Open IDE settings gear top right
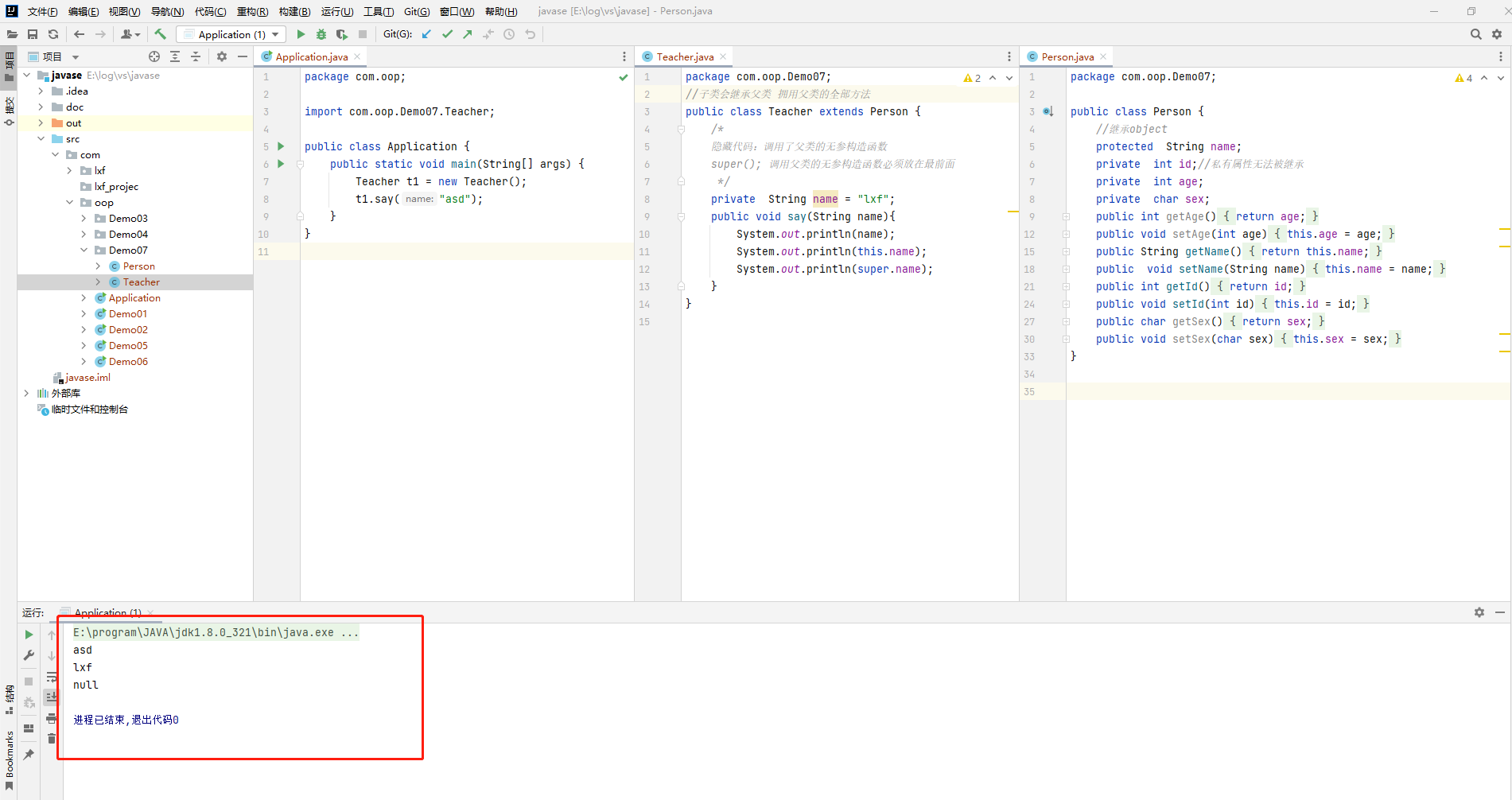 1497,34
